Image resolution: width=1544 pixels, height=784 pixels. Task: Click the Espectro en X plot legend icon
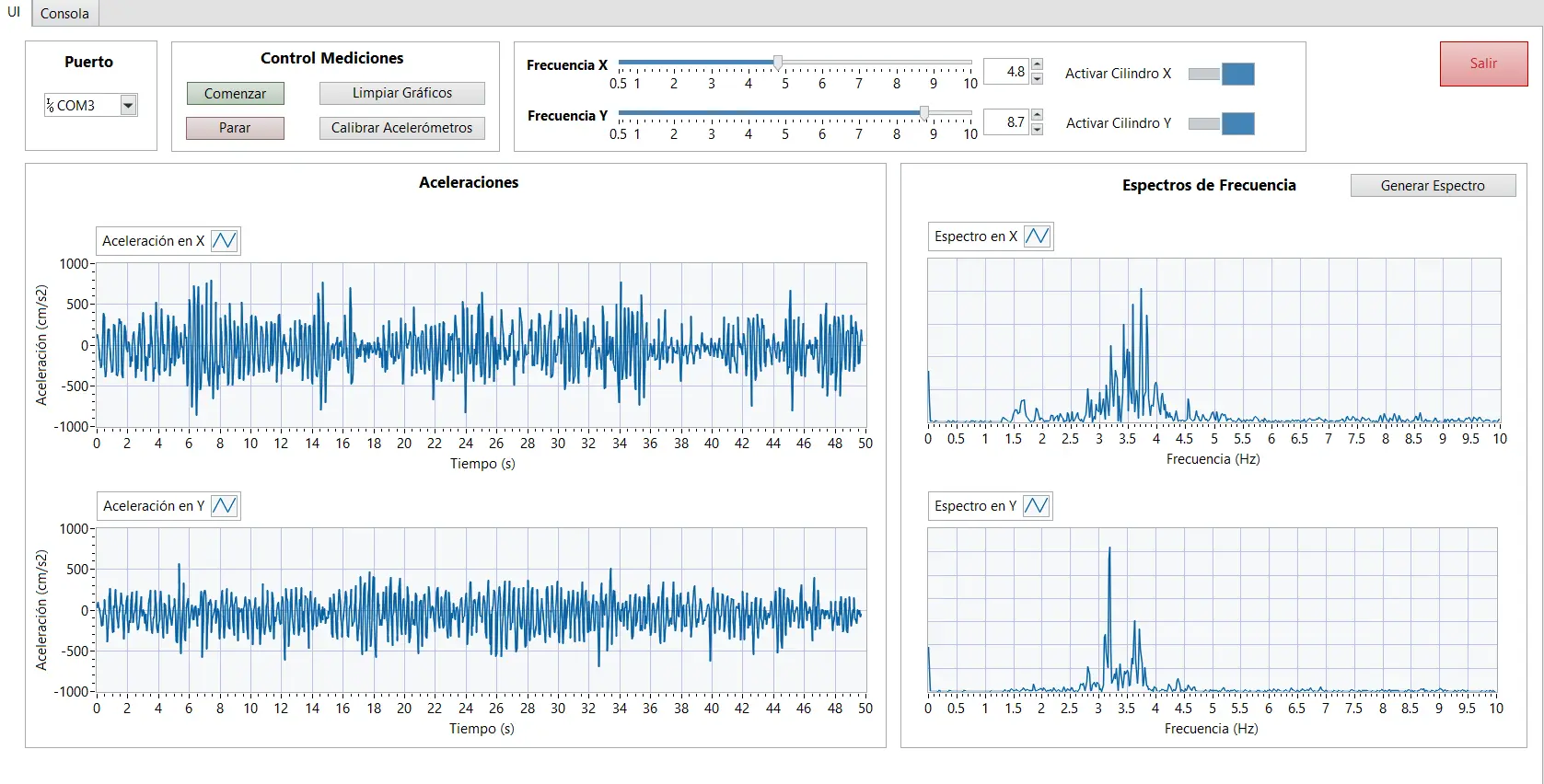[1037, 236]
